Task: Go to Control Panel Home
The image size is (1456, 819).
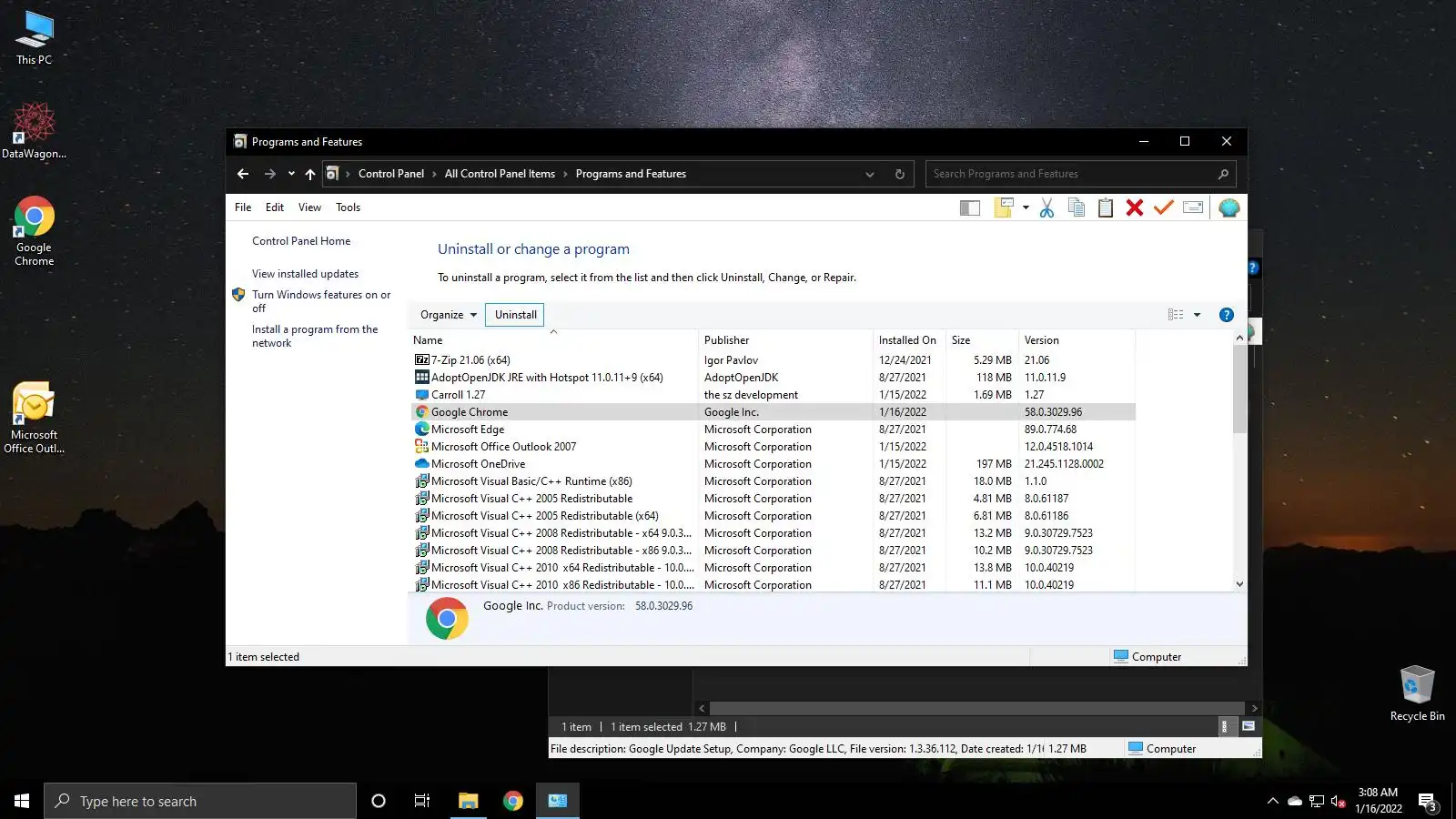Action: 301,241
